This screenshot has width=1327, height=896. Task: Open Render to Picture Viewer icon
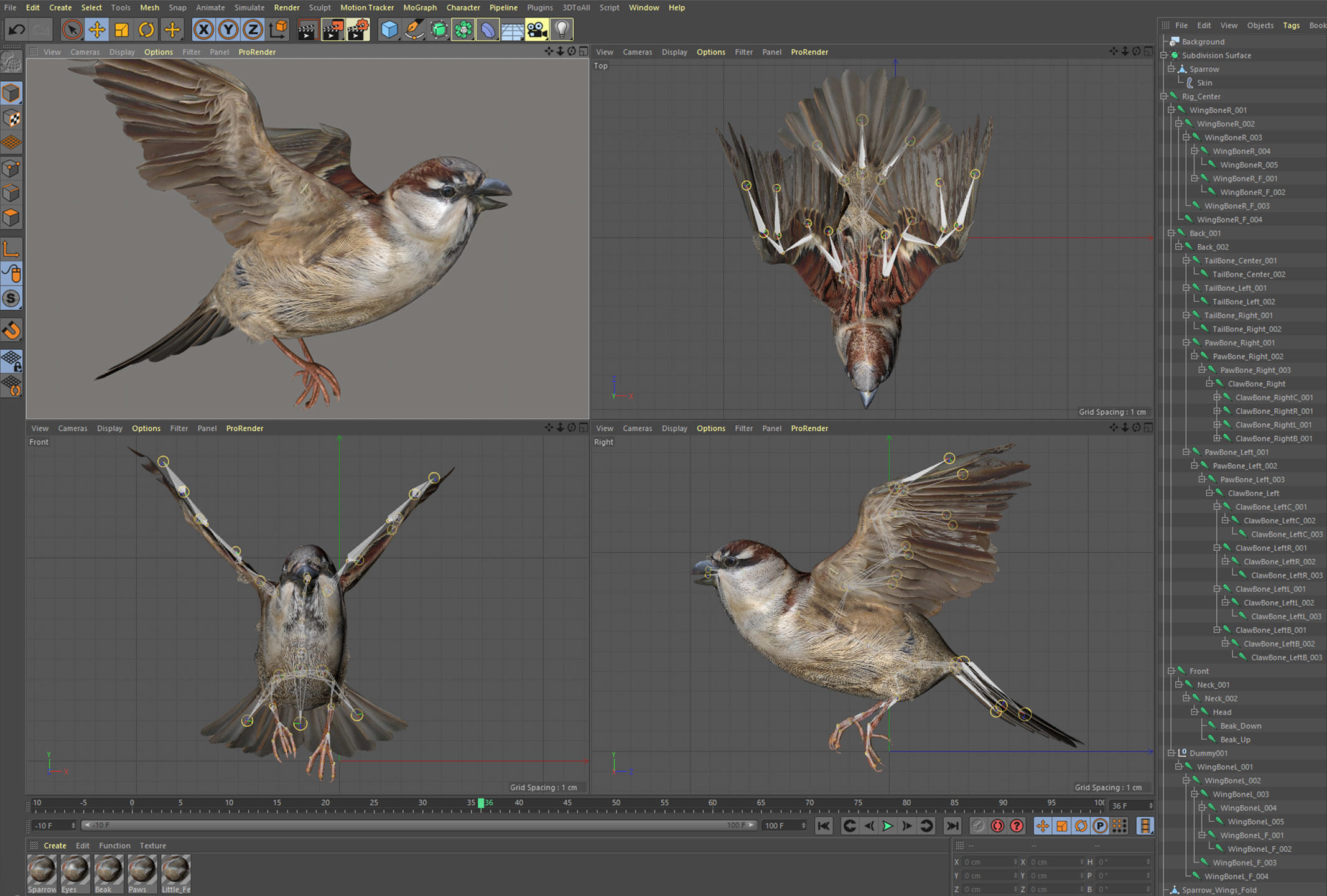pos(332,29)
